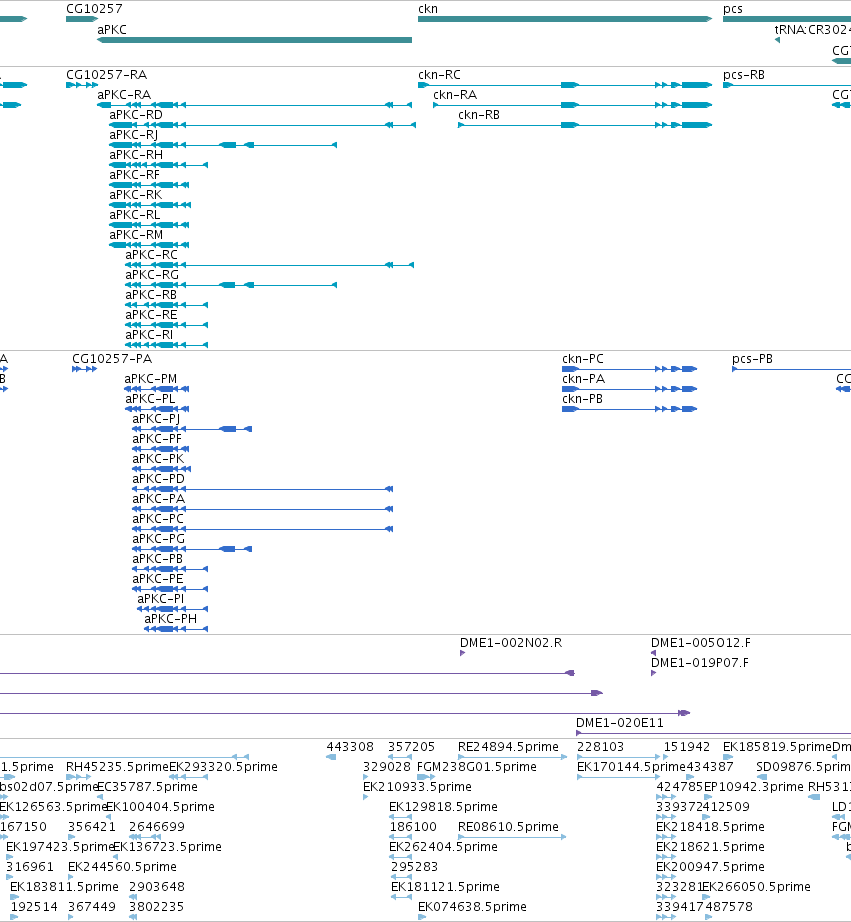This screenshot has width=851, height=922.
Task: Select the aPKC-PF protein label
Action: click(x=157, y=439)
